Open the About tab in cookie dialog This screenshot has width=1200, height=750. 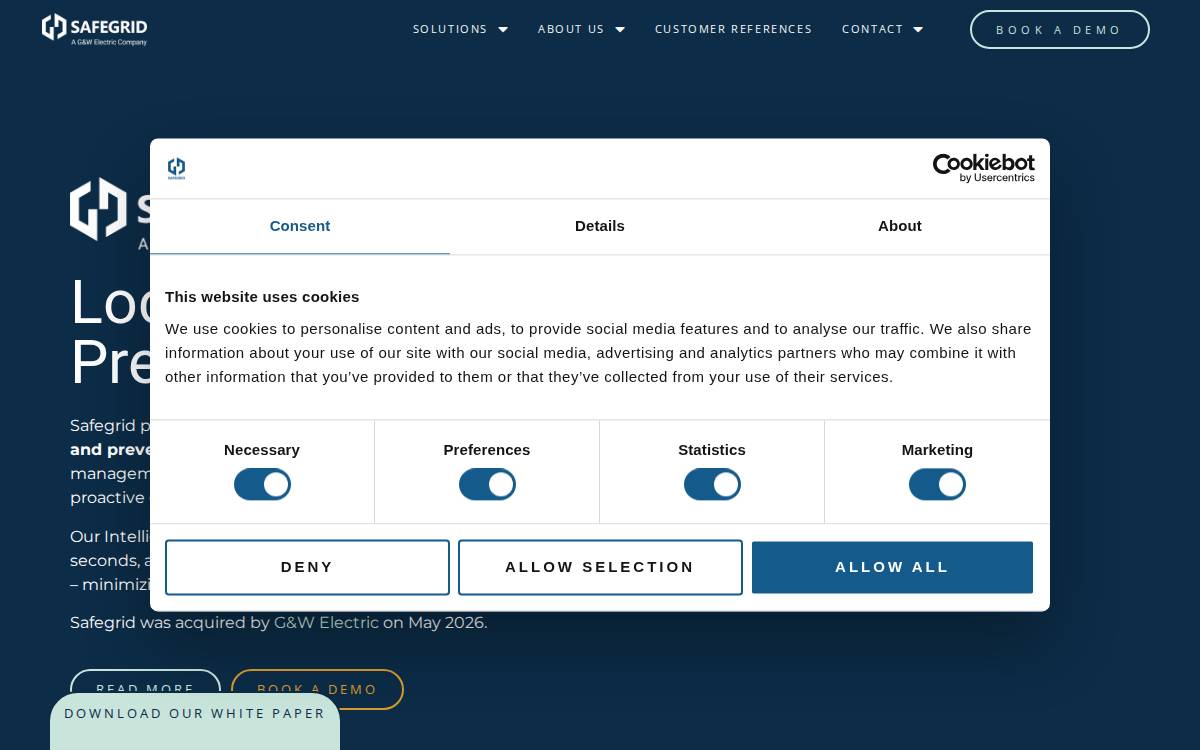[x=900, y=226]
